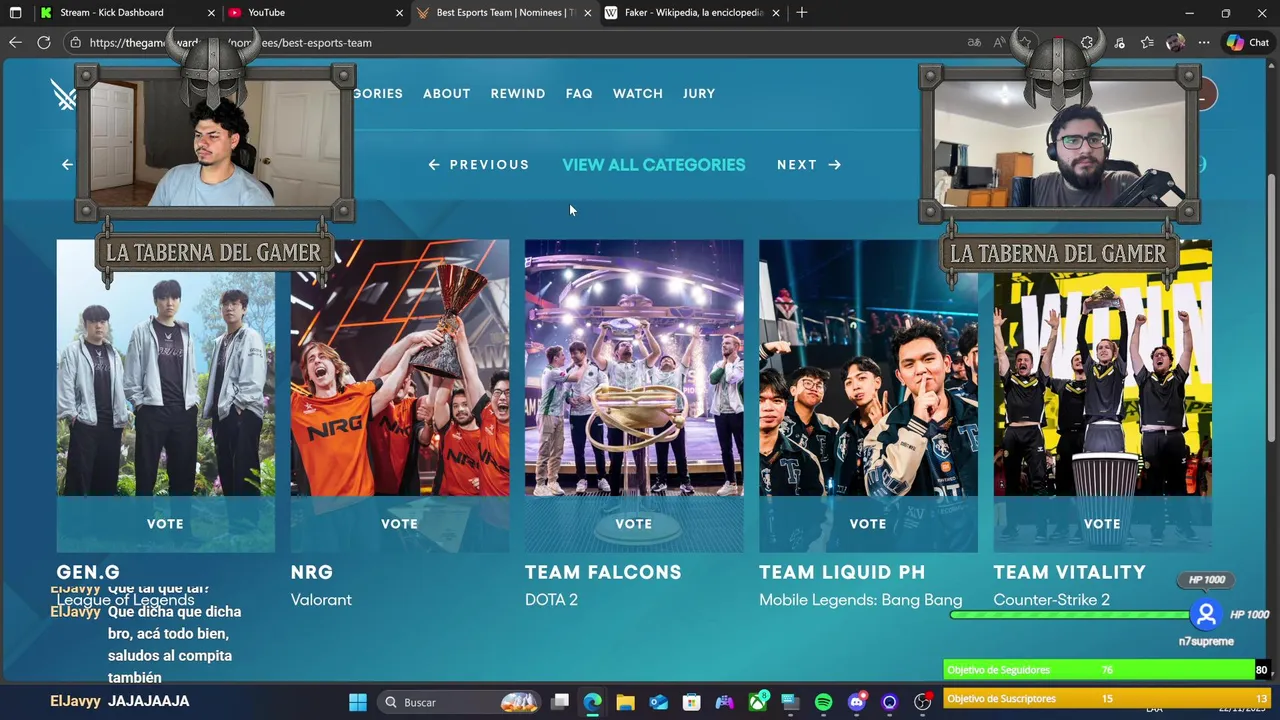Viewport: 1280px width, 720px height.
Task: Open REWIND in site menu
Action: [518, 93]
